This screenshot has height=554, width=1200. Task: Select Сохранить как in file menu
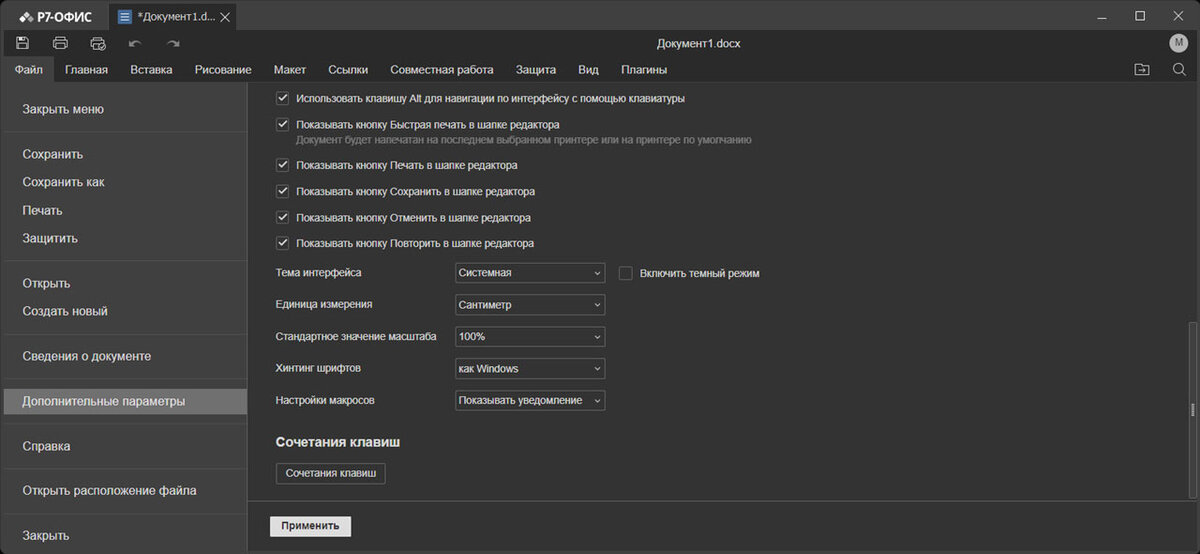tap(123, 182)
